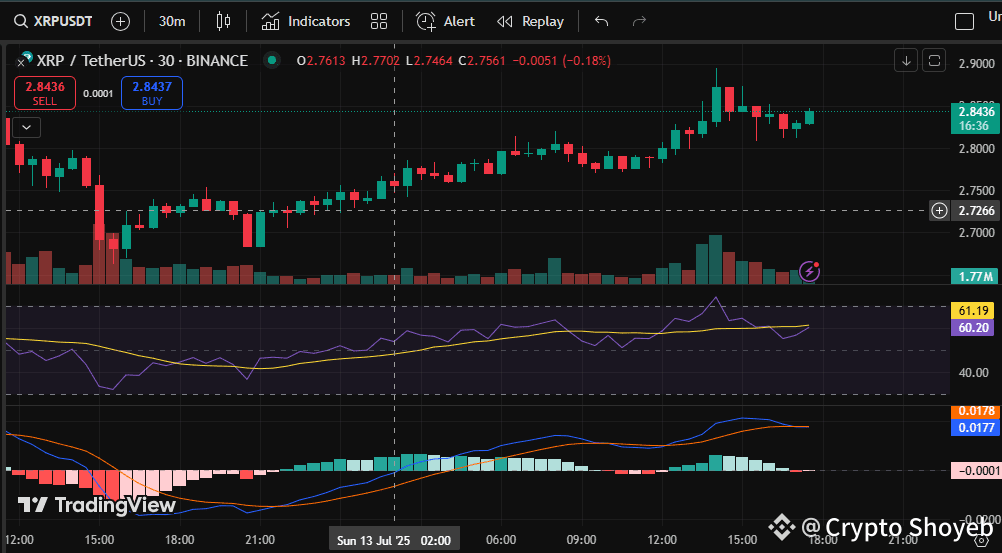Open the candlestick chart style menu

pyautogui.click(x=223, y=21)
